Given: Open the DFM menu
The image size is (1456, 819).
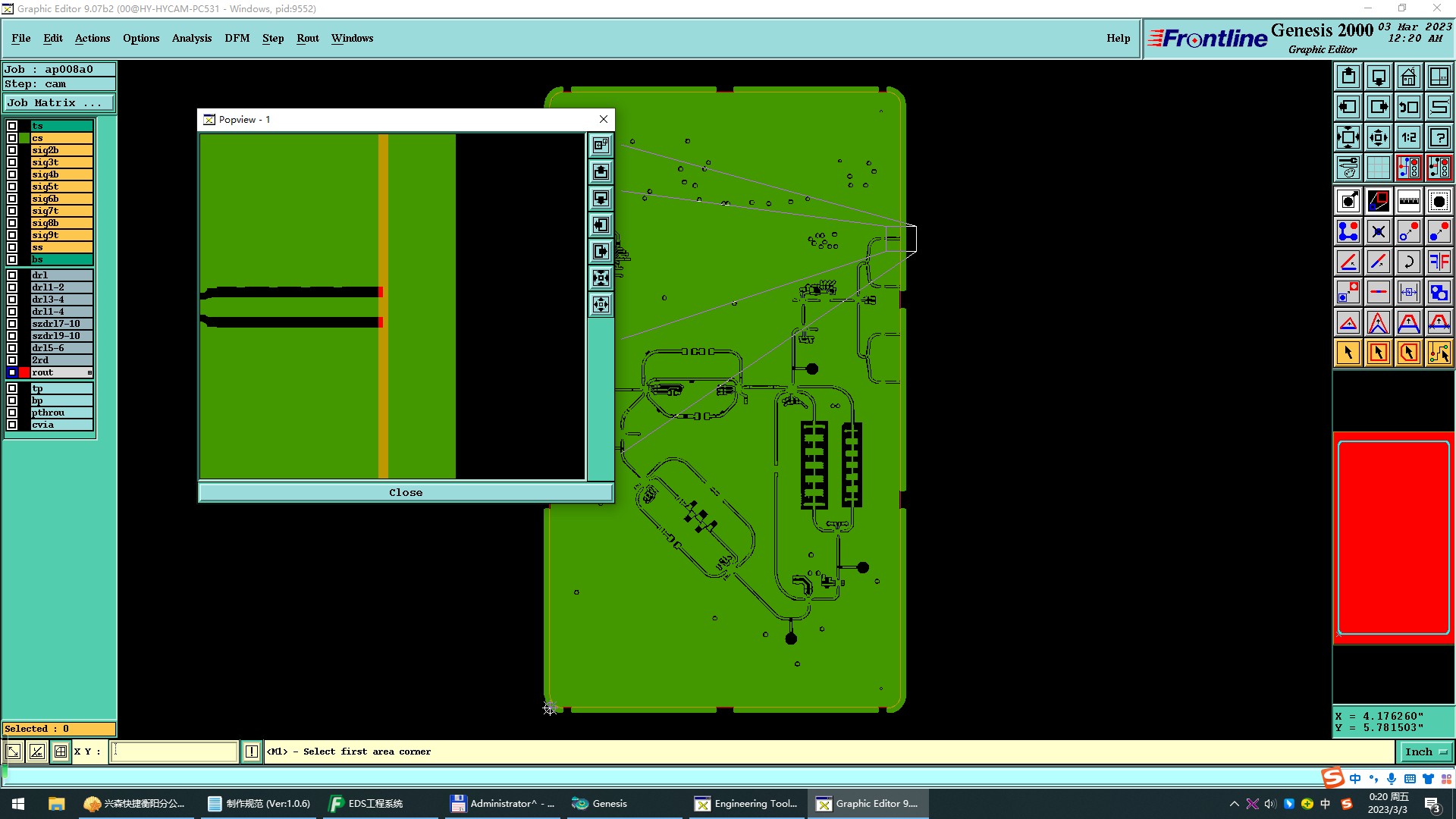Looking at the screenshot, I should click(x=237, y=38).
